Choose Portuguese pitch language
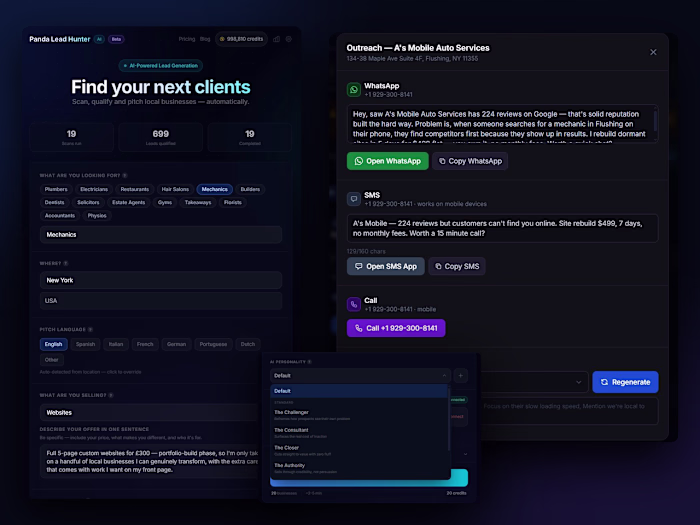Image resolution: width=700 pixels, height=525 pixels. (x=213, y=344)
